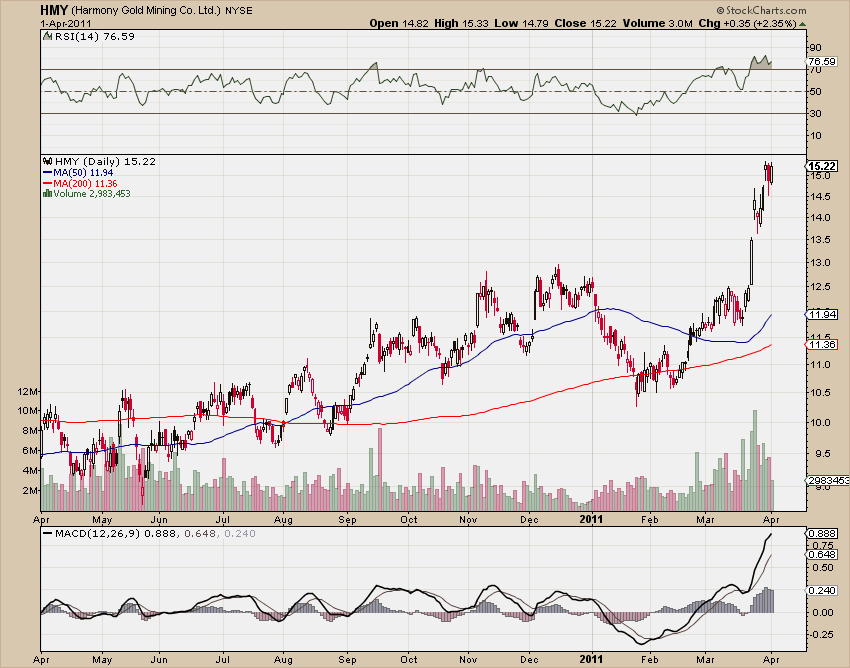Click the Dec label under the MACD panel
Viewport: 850px width, 668px height.
pos(529,660)
